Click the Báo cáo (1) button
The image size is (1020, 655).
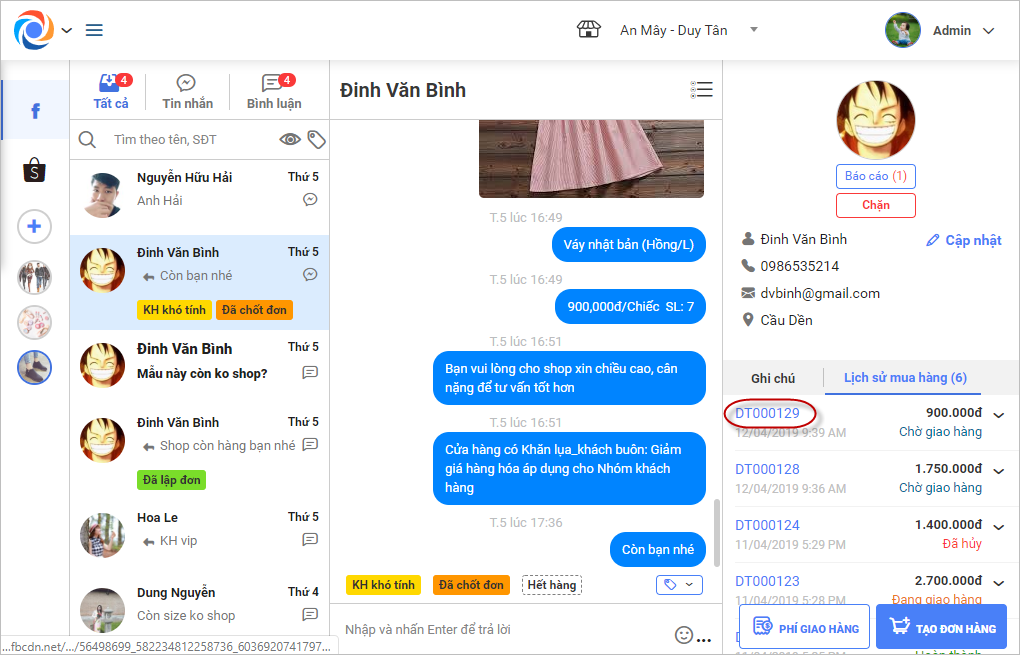(x=876, y=176)
